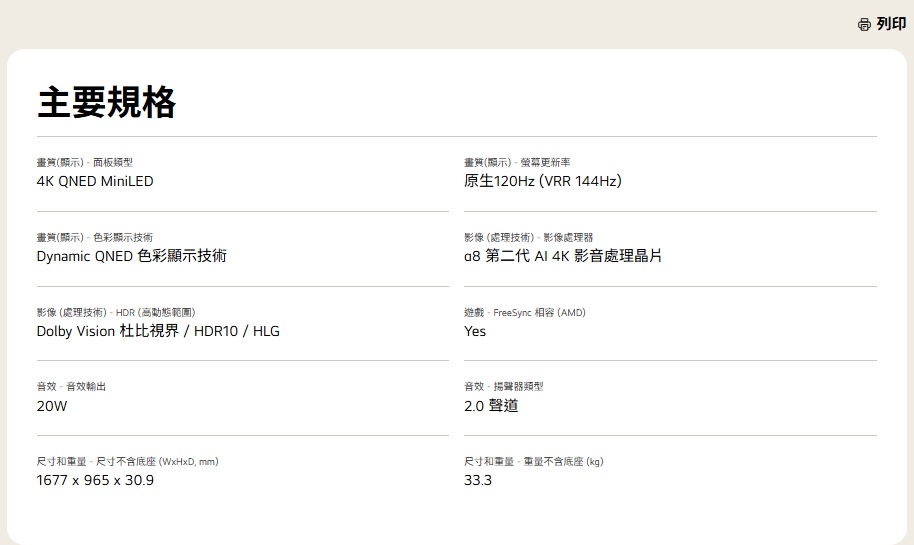Click the FreeSync 相容 (AMD) label
The height and width of the screenshot is (545, 914).
(x=539, y=312)
